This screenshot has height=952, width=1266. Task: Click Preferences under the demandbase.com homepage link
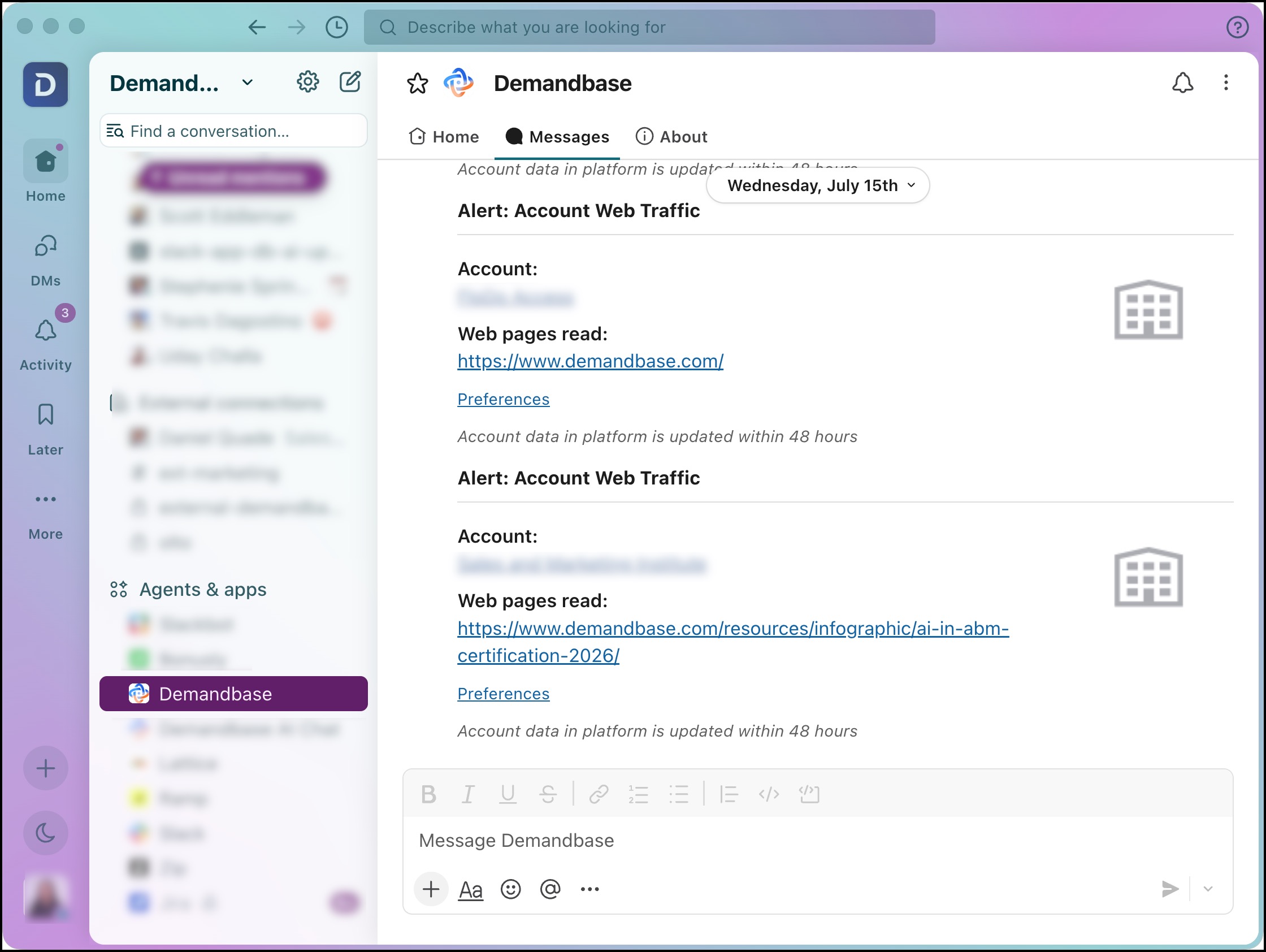(503, 399)
